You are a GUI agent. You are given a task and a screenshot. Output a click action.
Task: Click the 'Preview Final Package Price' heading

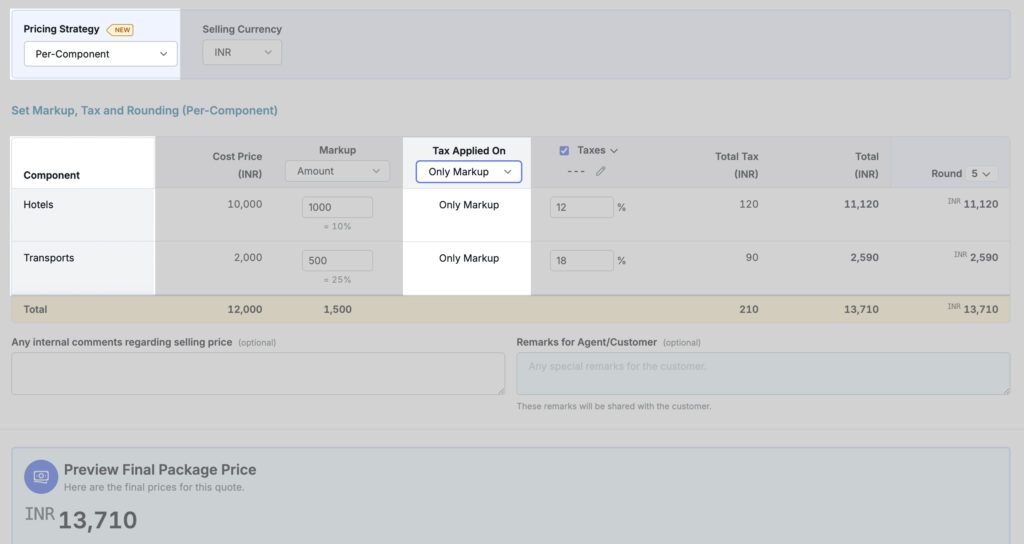(160, 470)
